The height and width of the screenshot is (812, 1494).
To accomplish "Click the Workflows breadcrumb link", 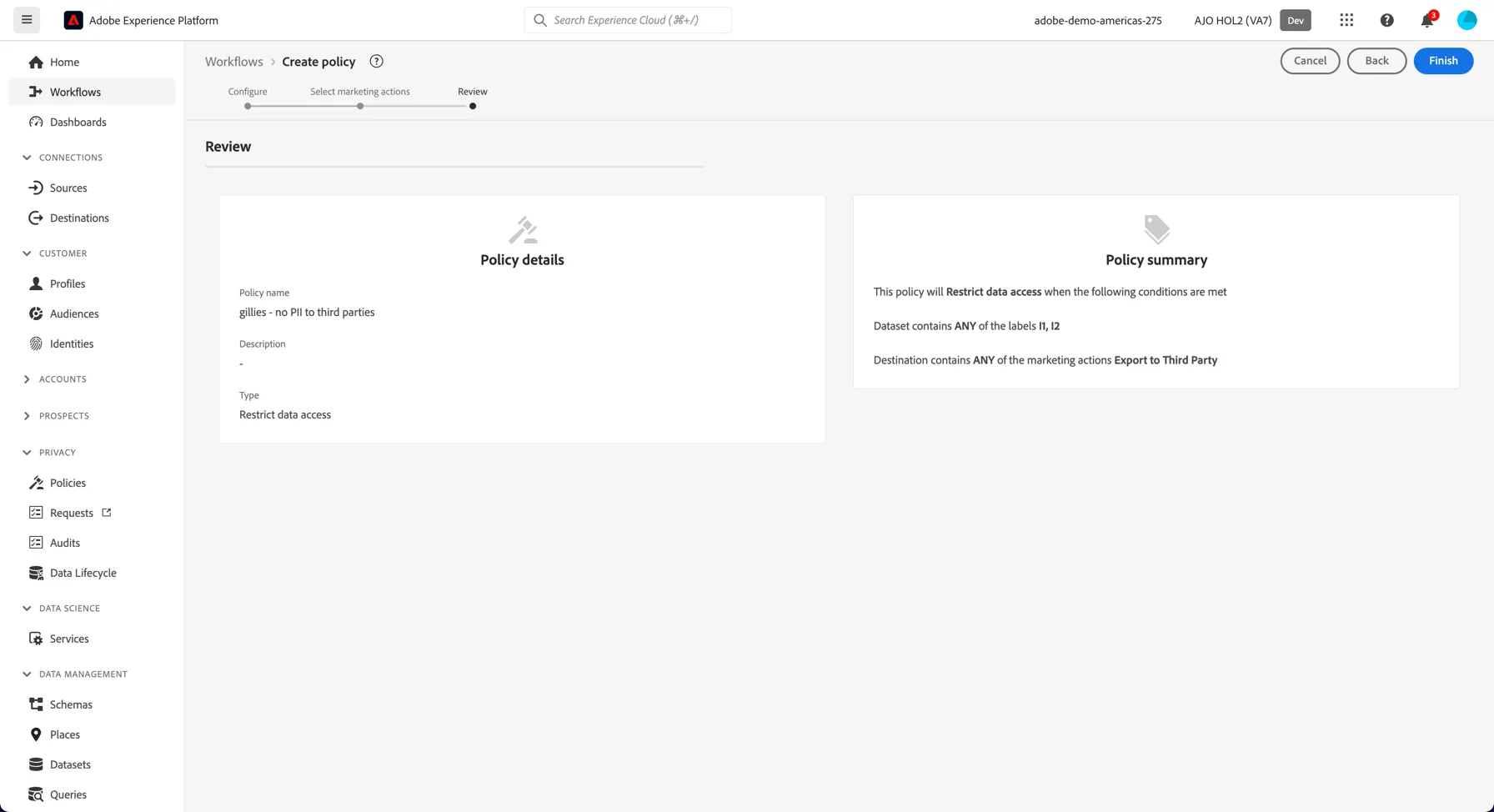I will click(x=234, y=62).
